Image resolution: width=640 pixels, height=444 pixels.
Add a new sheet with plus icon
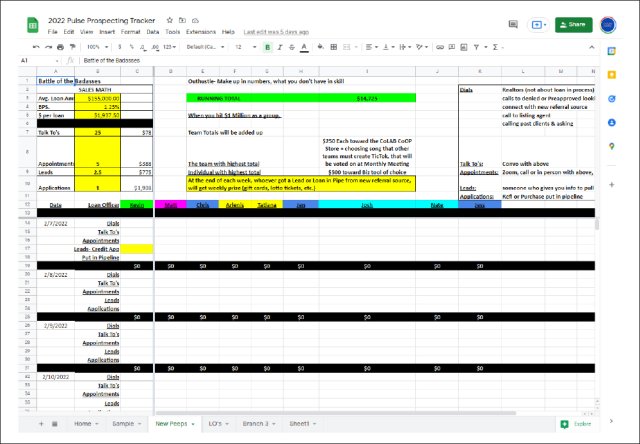(x=41, y=424)
